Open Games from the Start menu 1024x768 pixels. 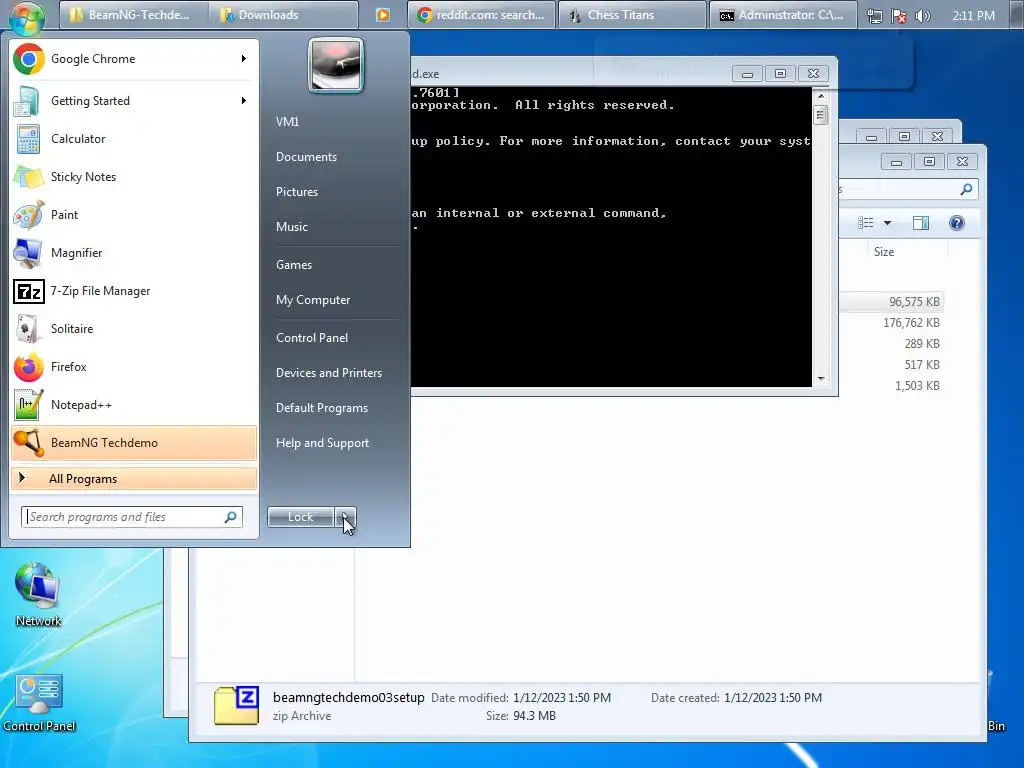click(294, 264)
